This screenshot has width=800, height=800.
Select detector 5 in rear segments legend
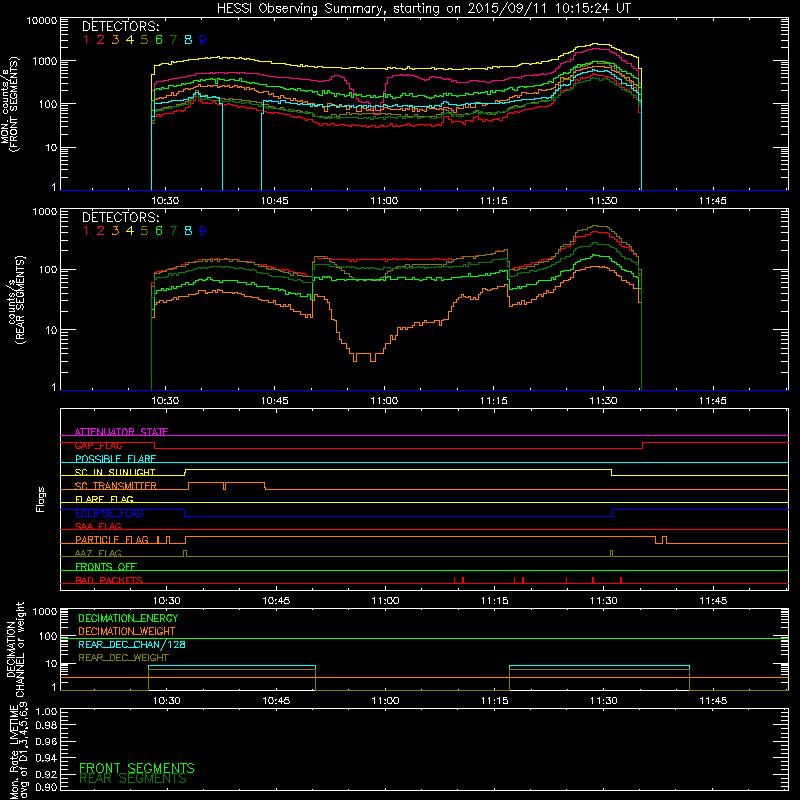click(144, 231)
